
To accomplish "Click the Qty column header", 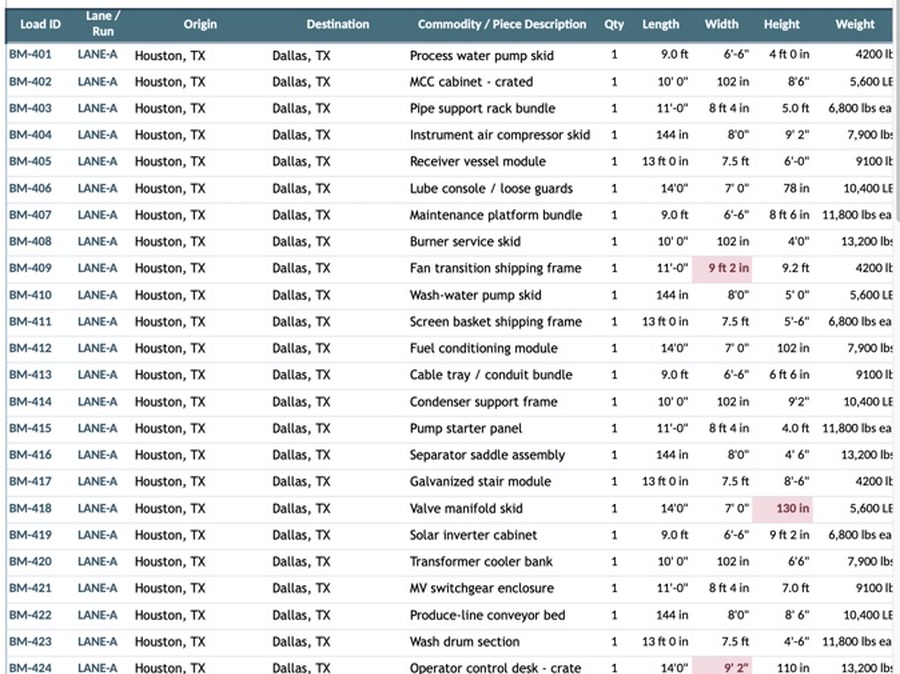I will pos(614,24).
